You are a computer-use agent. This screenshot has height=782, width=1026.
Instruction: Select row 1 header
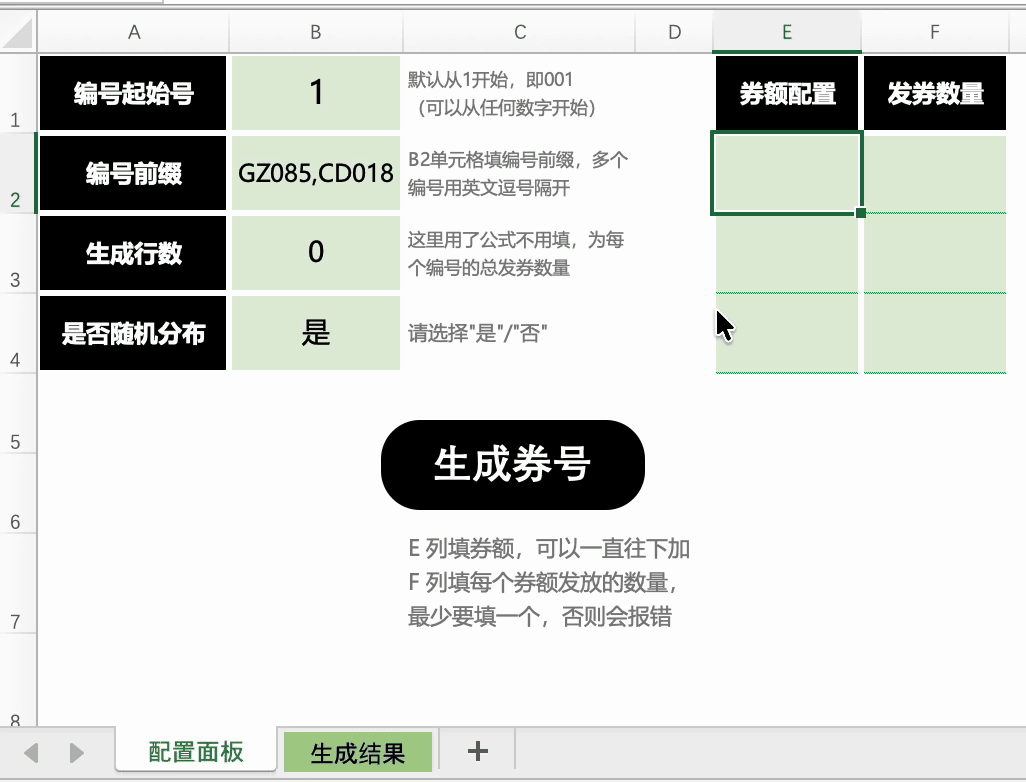(18, 92)
